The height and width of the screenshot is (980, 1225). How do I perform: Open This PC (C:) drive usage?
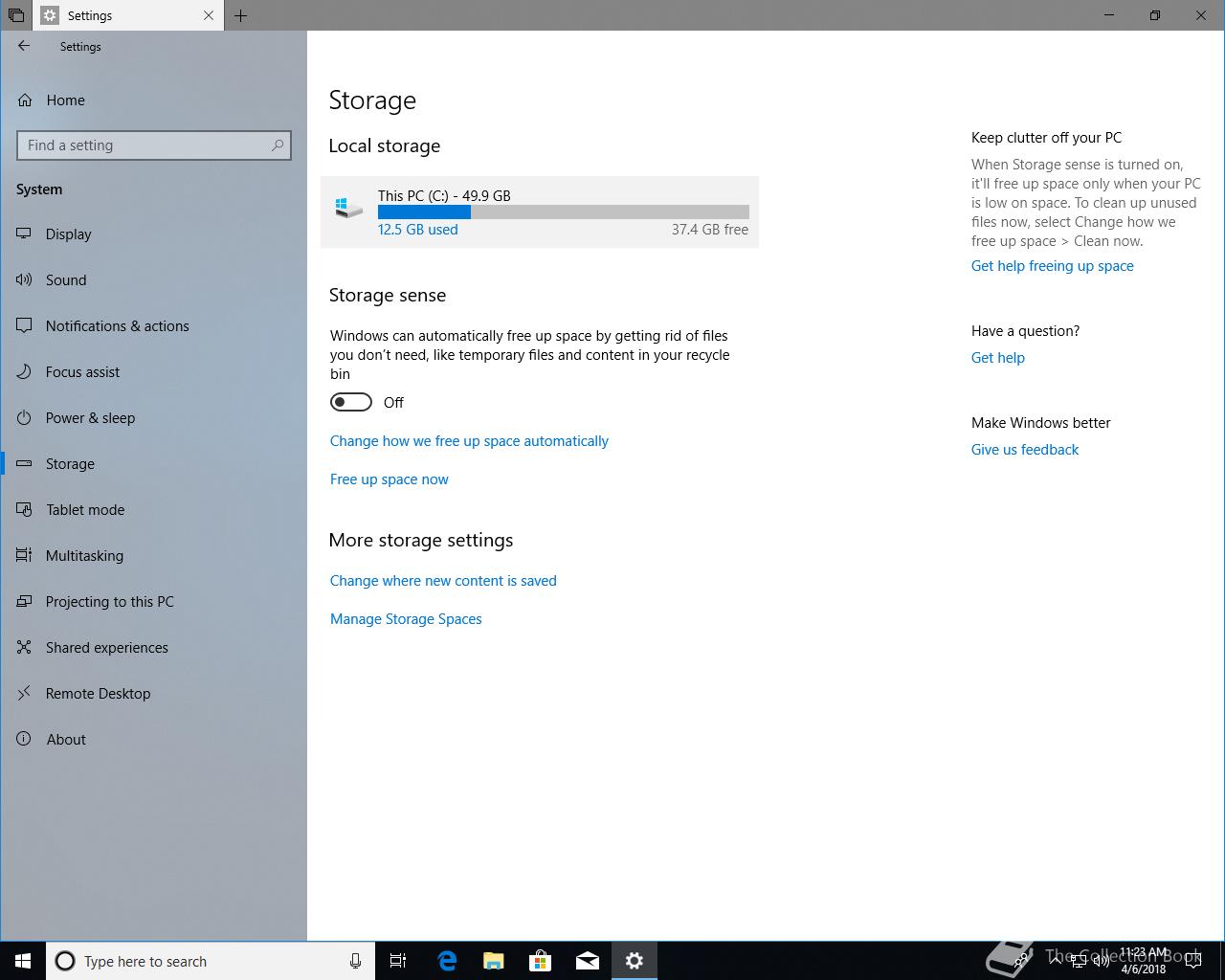coord(540,212)
